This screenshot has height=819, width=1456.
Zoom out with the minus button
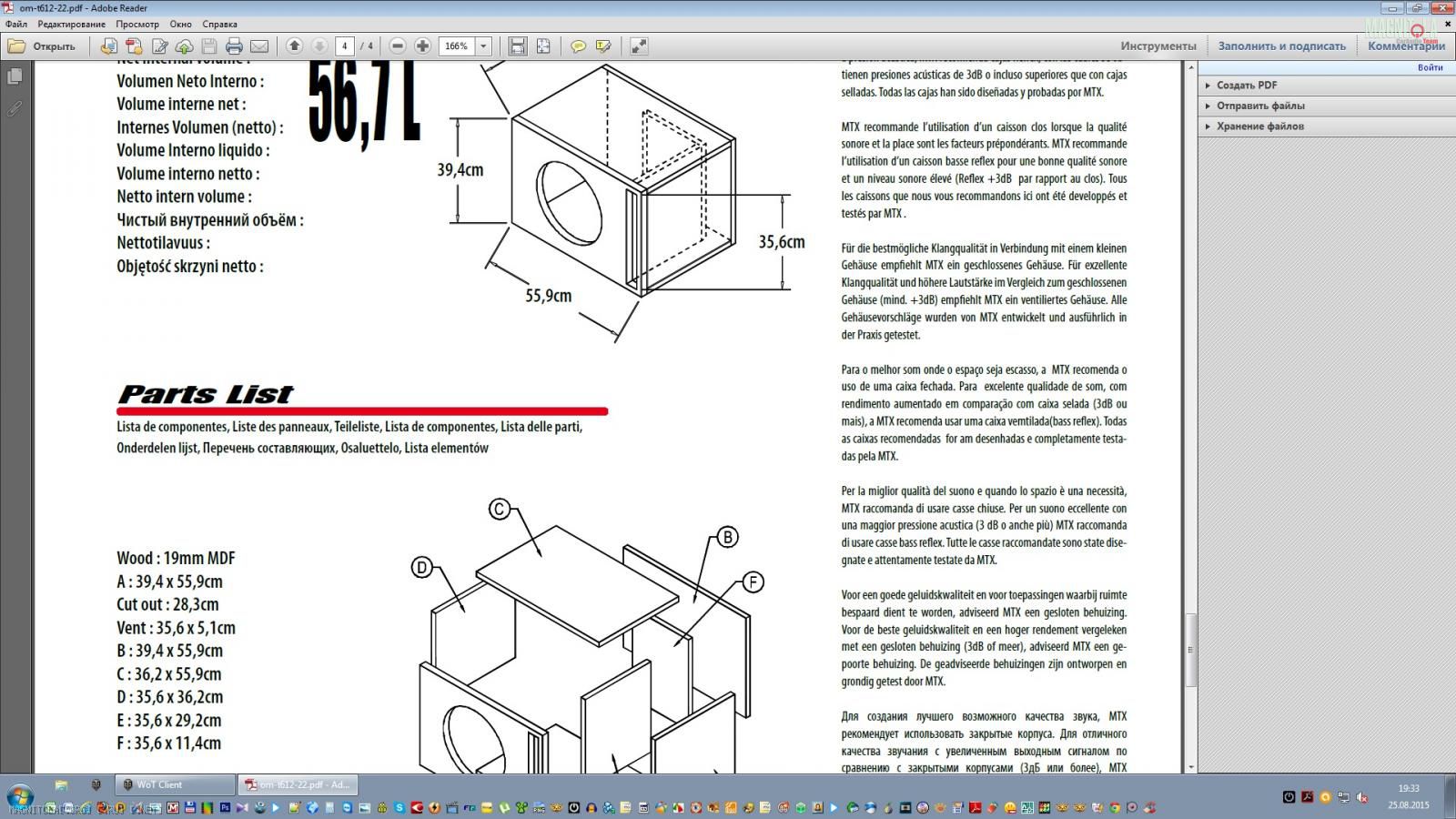pyautogui.click(x=398, y=45)
